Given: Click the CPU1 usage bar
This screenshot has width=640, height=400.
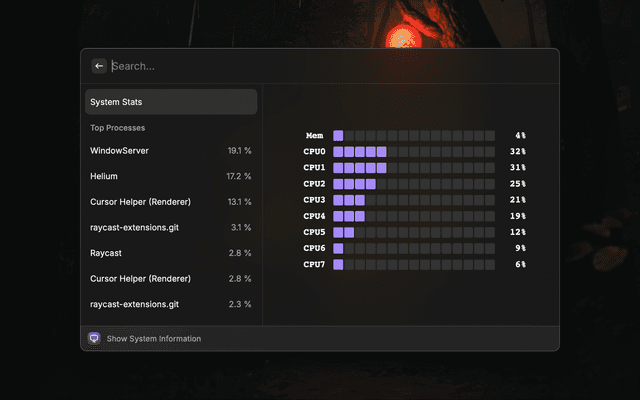Looking at the screenshot, I should tap(413, 168).
